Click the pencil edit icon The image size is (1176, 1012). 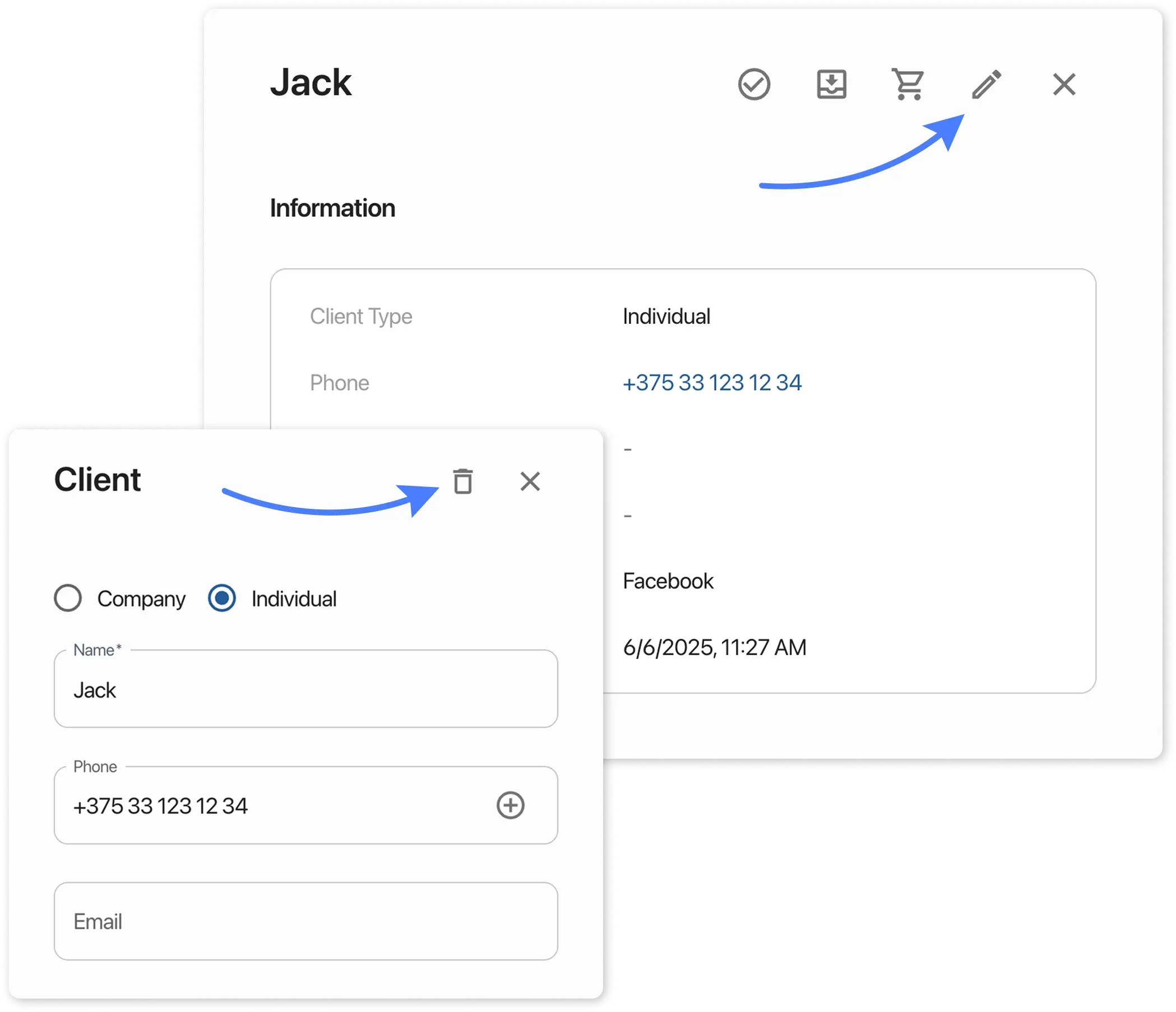coord(987,85)
